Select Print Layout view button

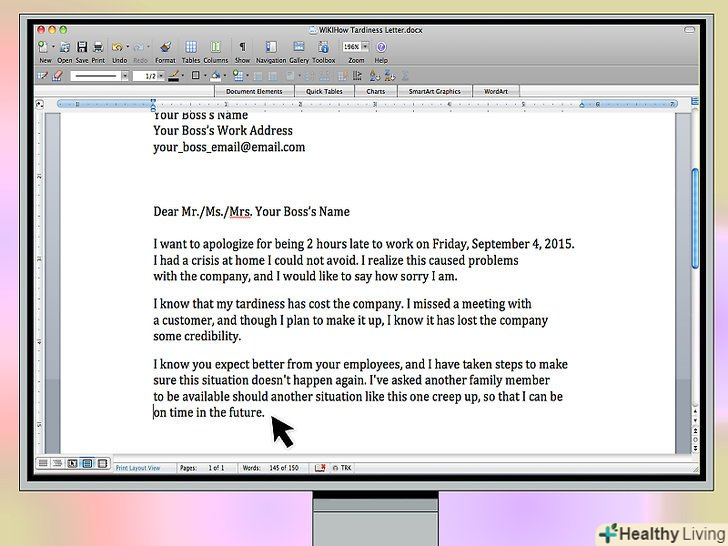[87, 463]
